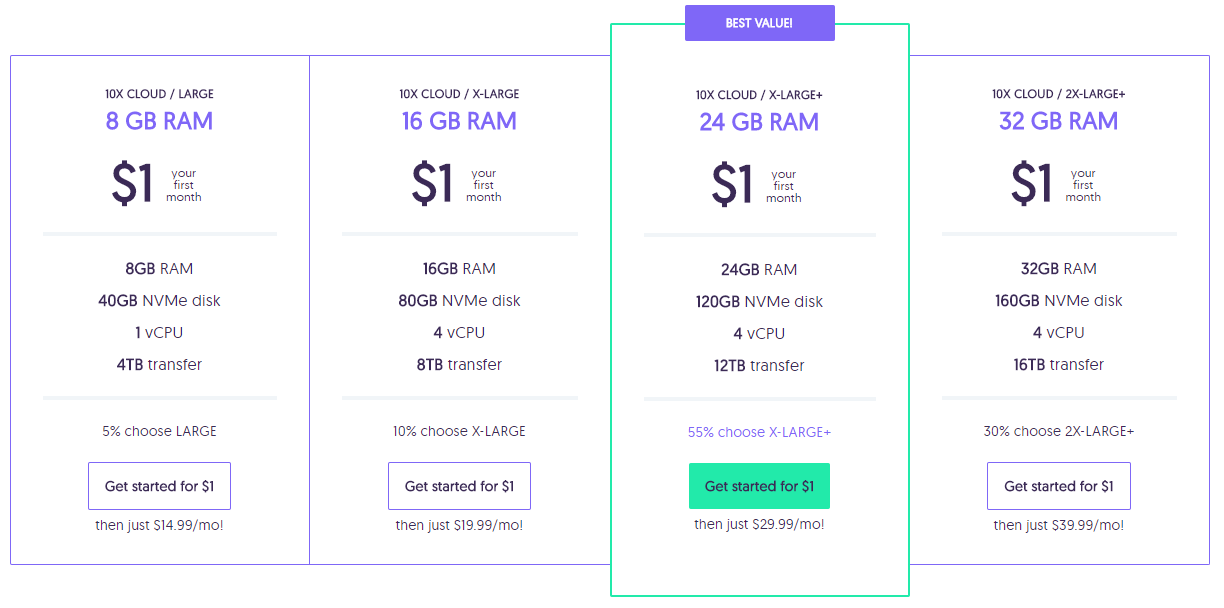Screen dimensions: 1224x608
Task: Click the $1 price in LARGE plan
Action: (133, 184)
